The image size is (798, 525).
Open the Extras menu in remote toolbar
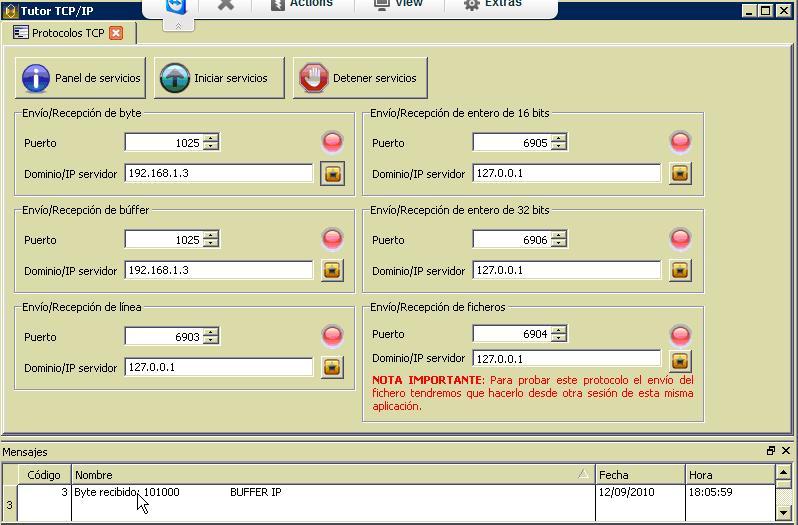click(x=493, y=4)
